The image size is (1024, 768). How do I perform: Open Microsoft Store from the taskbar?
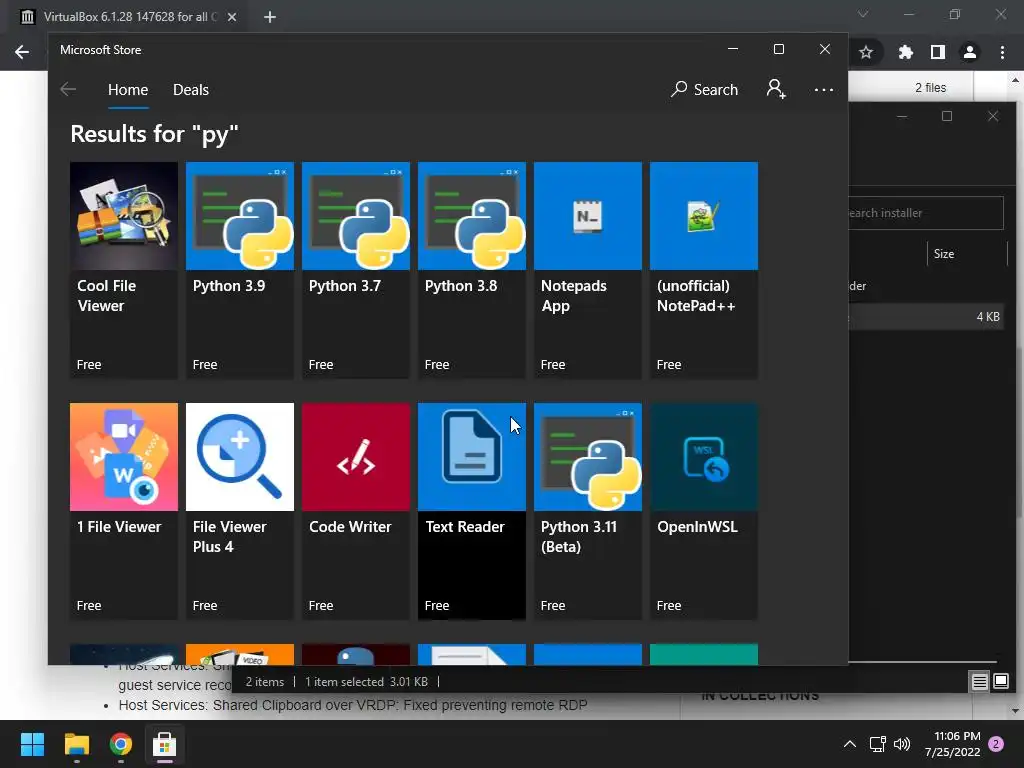point(165,744)
